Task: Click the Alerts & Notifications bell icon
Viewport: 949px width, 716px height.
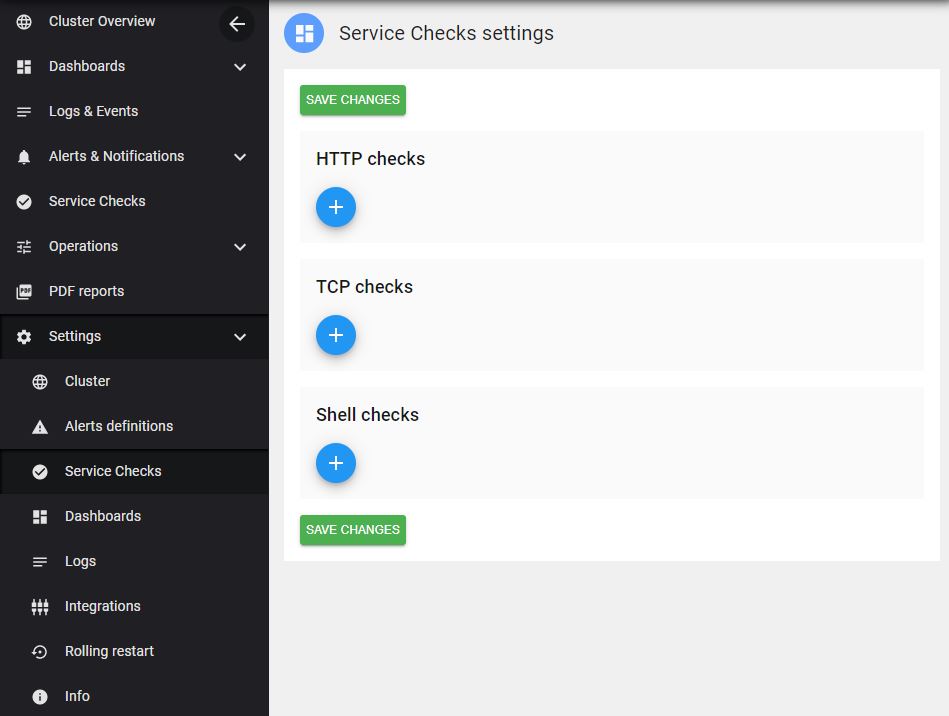Action: [x=24, y=157]
